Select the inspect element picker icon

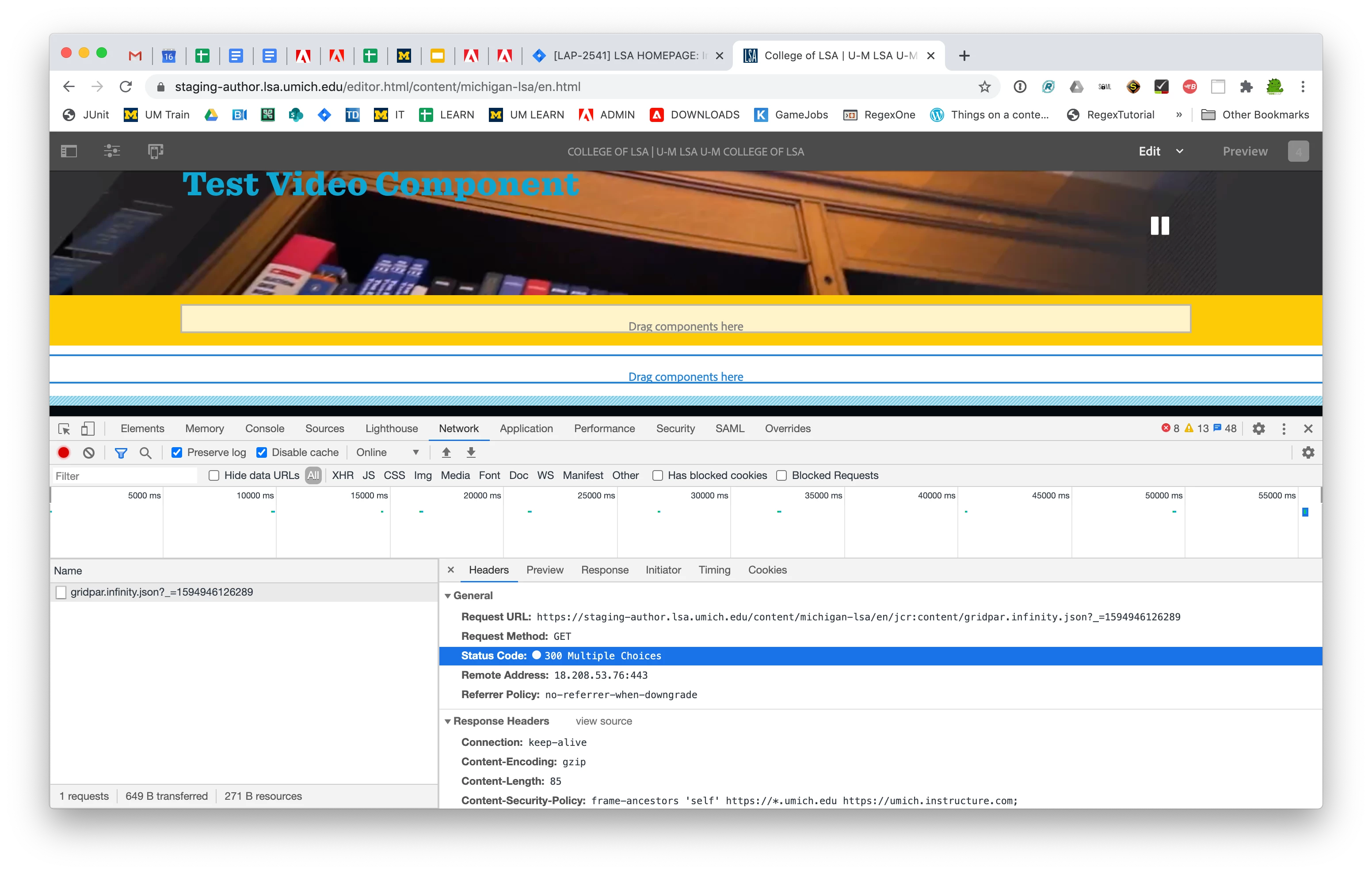[64, 429]
